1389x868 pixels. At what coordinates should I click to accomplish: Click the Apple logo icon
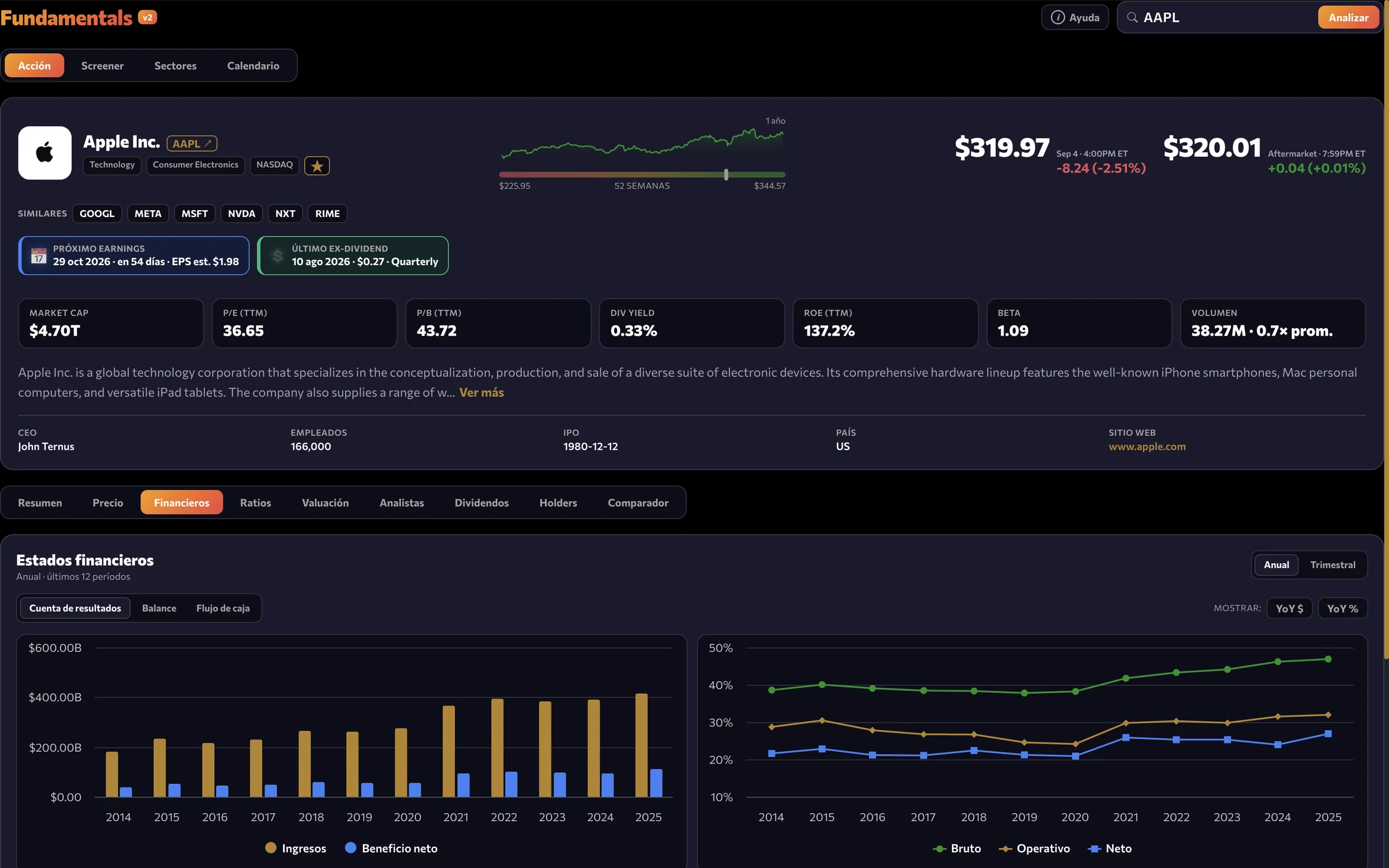[x=45, y=153]
